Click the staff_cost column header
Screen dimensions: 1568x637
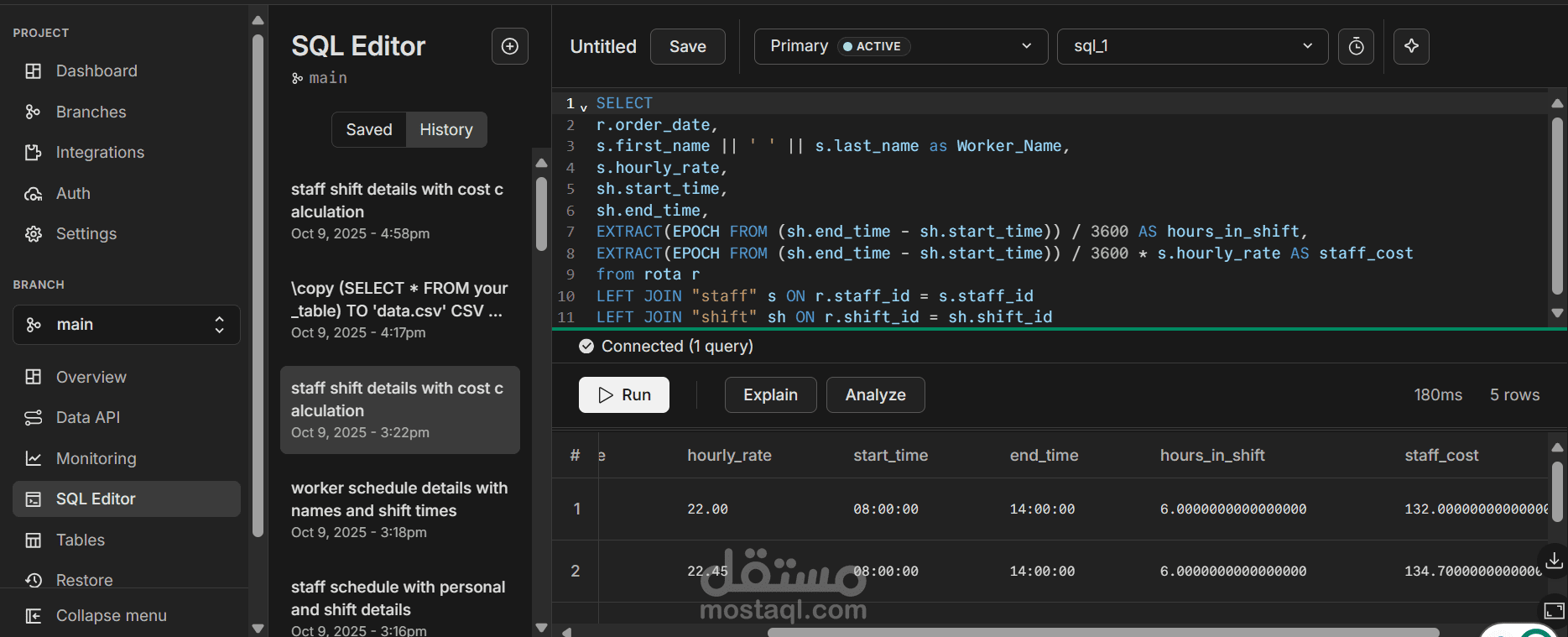[1441, 455]
